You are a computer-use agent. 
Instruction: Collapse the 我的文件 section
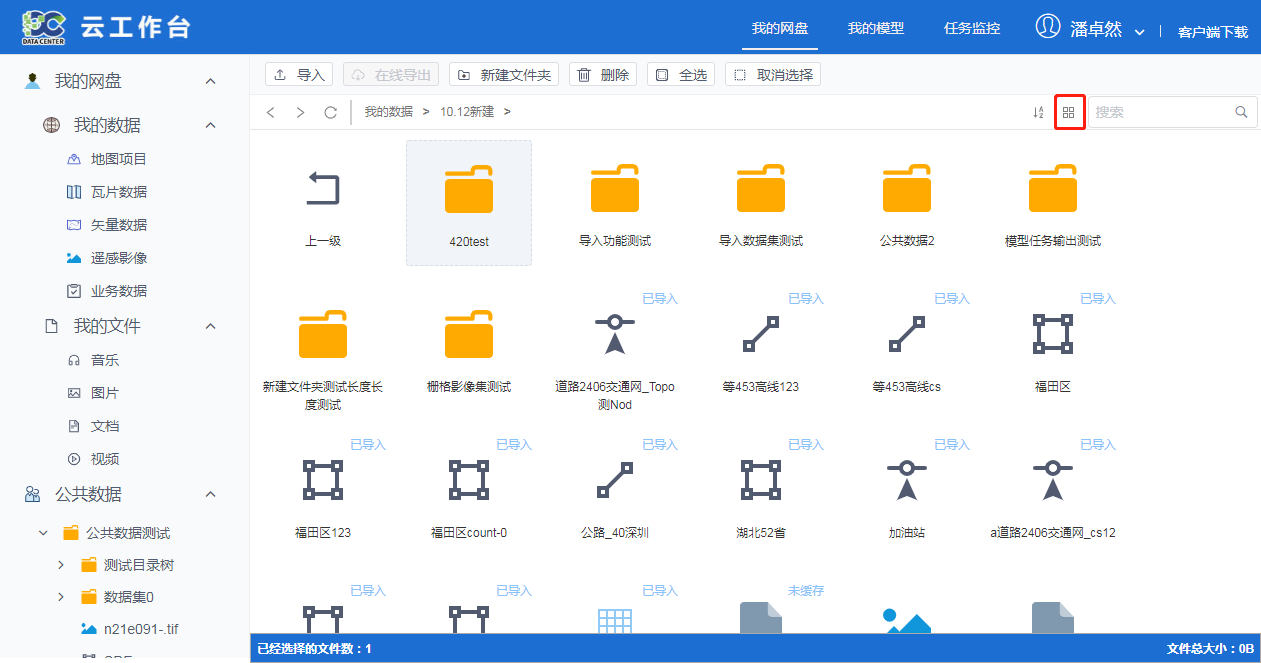(210, 326)
